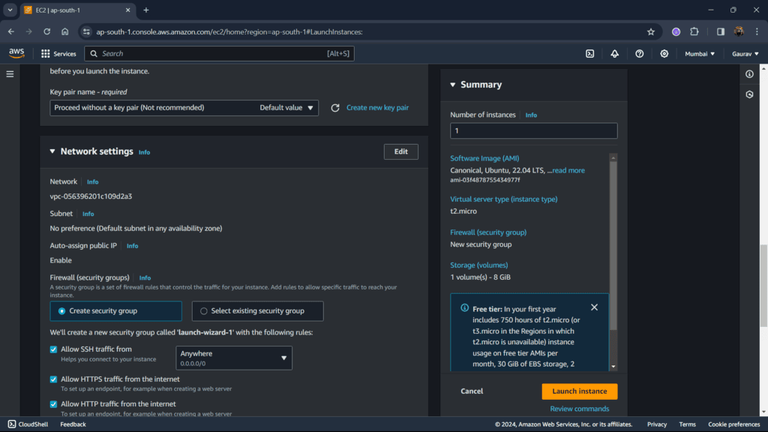Click the Launch instance button
Viewport: 768px width, 432px height.
[579, 391]
